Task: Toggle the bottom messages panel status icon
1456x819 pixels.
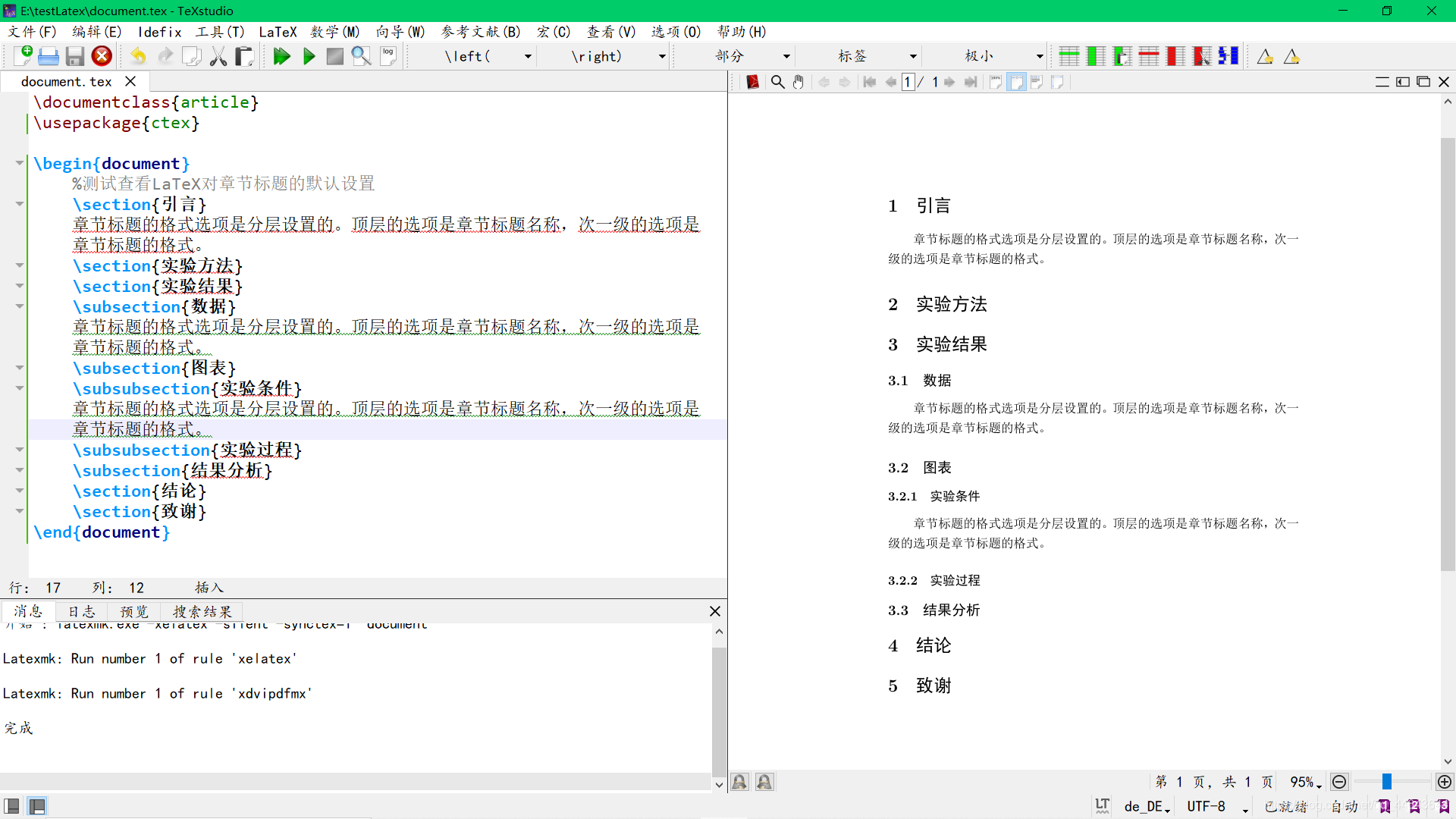Action: [36, 805]
